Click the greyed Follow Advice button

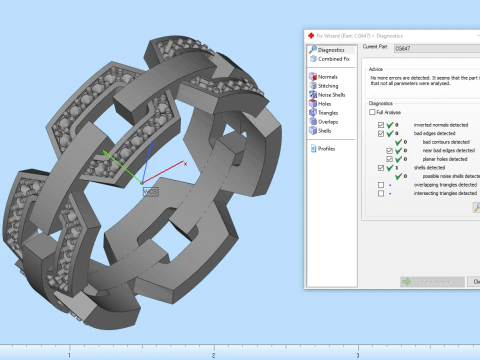pos(432,282)
